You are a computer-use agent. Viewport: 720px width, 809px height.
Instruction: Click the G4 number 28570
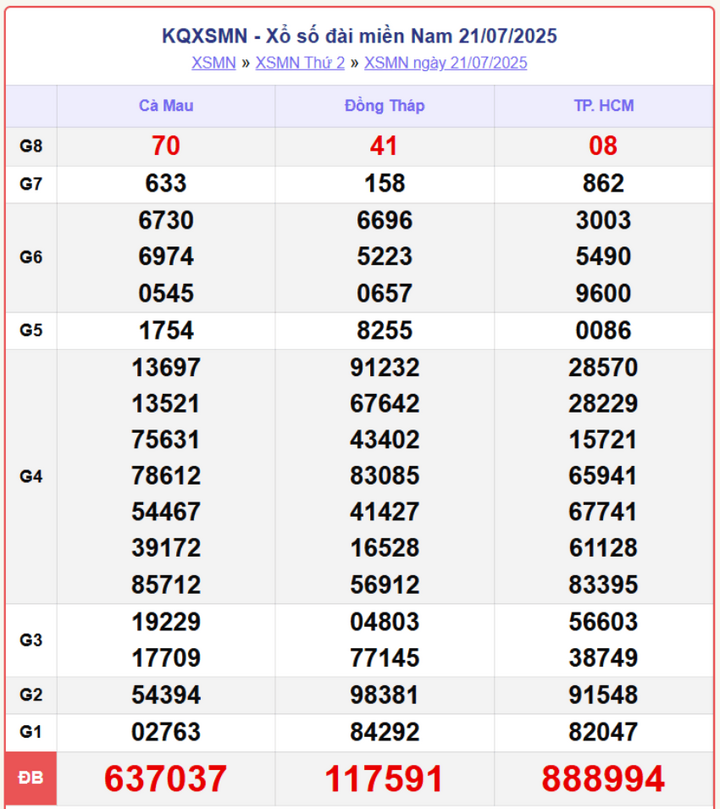pos(603,368)
